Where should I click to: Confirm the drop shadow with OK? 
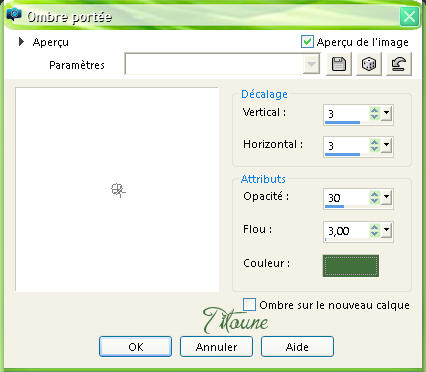(x=136, y=347)
